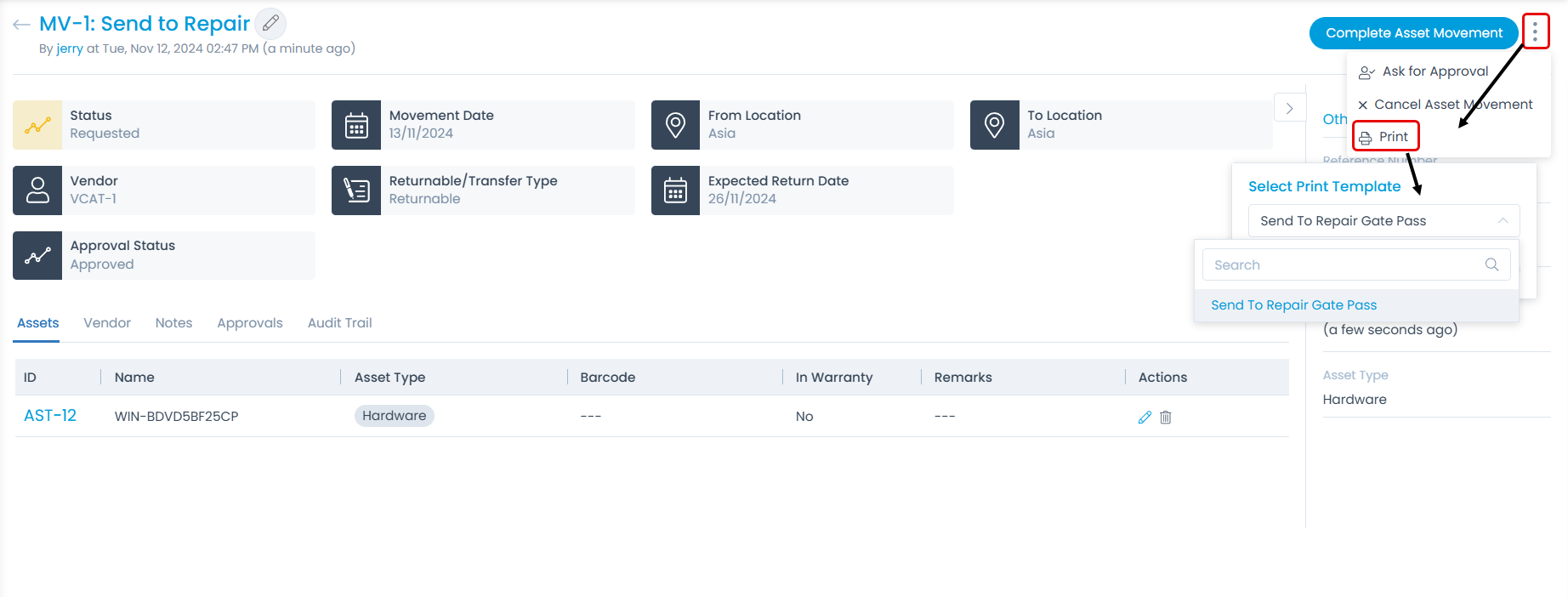Screen dimensions: 1568x597
Task: Click the back arrow beside MV-1 title
Action: click(x=21, y=25)
